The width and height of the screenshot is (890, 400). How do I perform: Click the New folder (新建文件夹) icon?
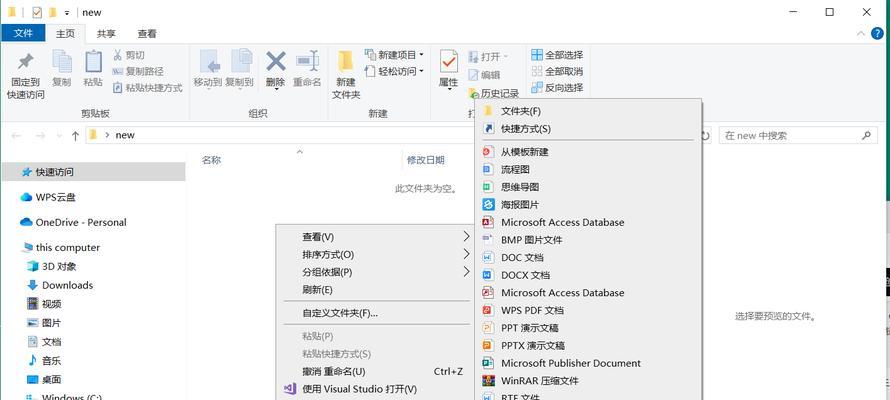[346, 61]
